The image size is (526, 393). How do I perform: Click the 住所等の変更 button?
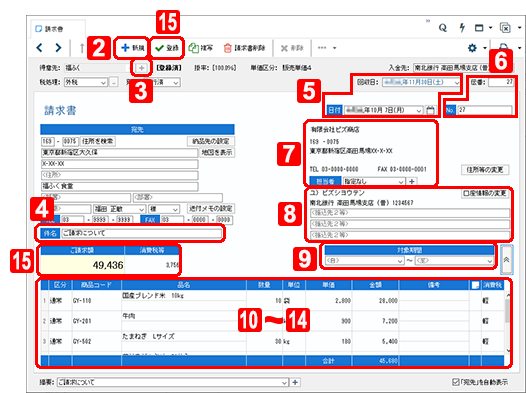(x=485, y=170)
